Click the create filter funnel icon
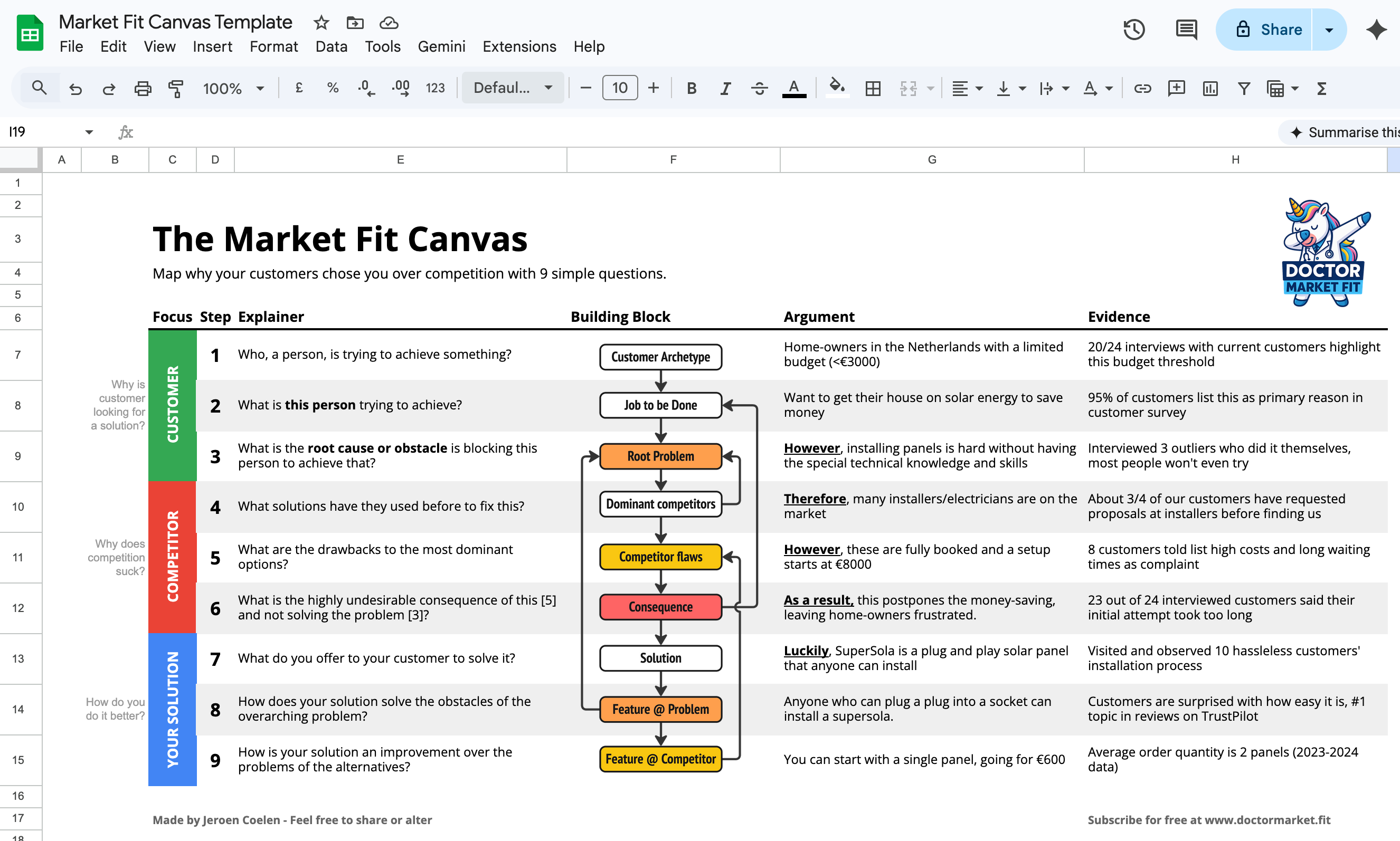The height and width of the screenshot is (841, 1400). [1244, 89]
